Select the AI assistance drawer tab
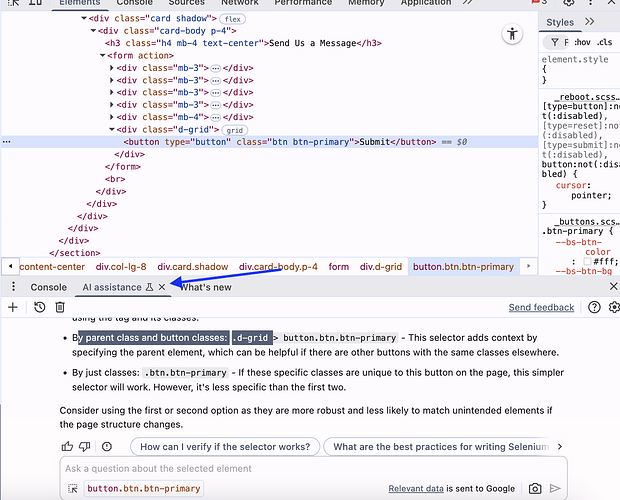This screenshot has width=620, height=500. 112,287
